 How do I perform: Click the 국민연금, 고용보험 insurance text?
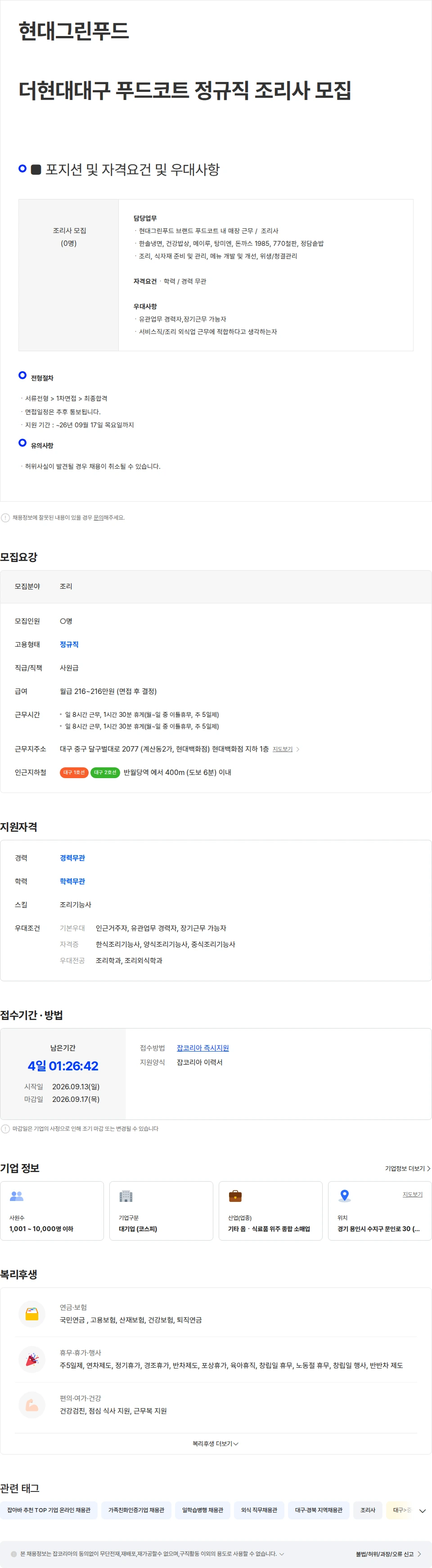[x=131, y=1320]
